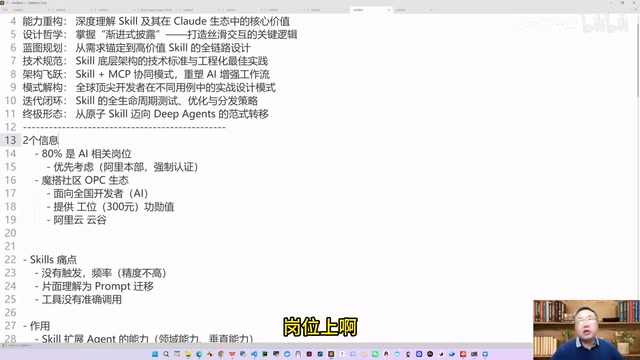Viewport: 640px width, 360px height.
Task: Open Microsoft Edge from taskbar
Action: (x=199, y=354)
